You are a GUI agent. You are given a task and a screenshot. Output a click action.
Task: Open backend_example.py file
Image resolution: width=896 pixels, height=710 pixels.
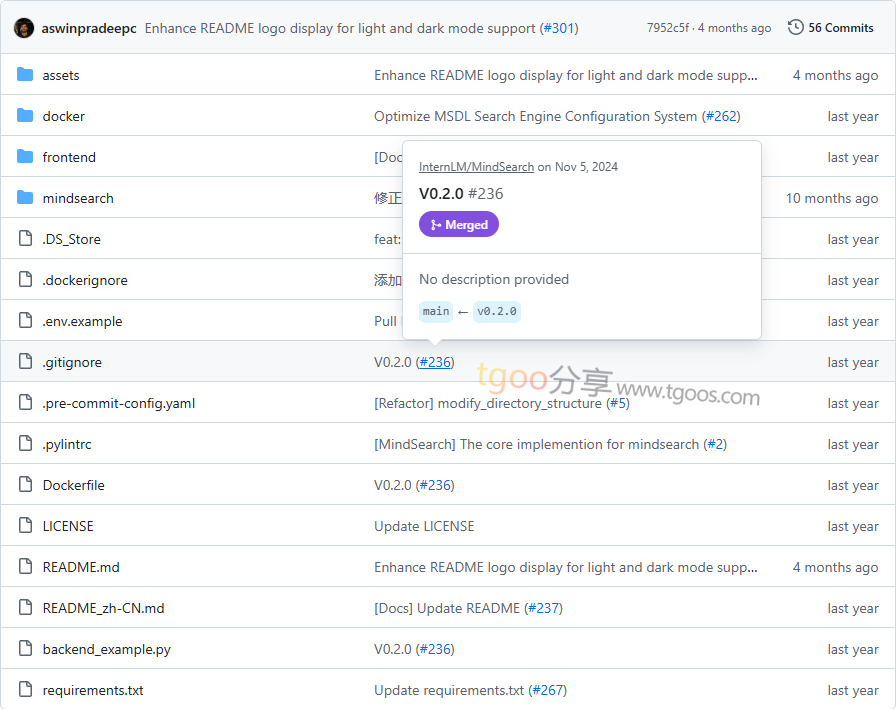(106, 649)
